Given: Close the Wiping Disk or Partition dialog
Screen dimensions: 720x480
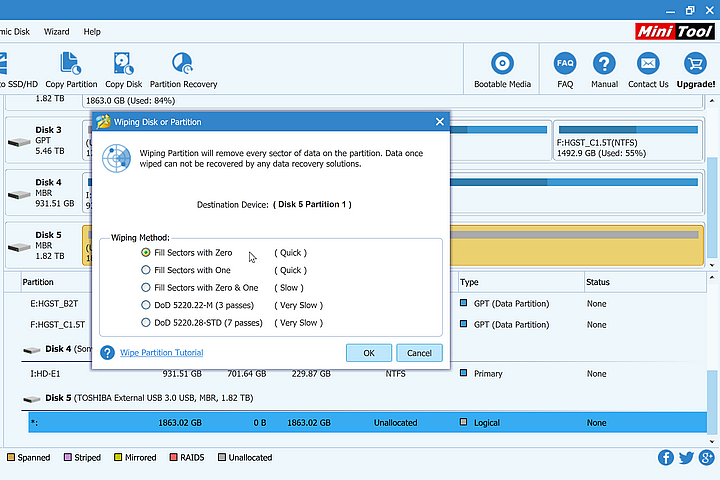Looking at the screenshot, I should [439, 122].
